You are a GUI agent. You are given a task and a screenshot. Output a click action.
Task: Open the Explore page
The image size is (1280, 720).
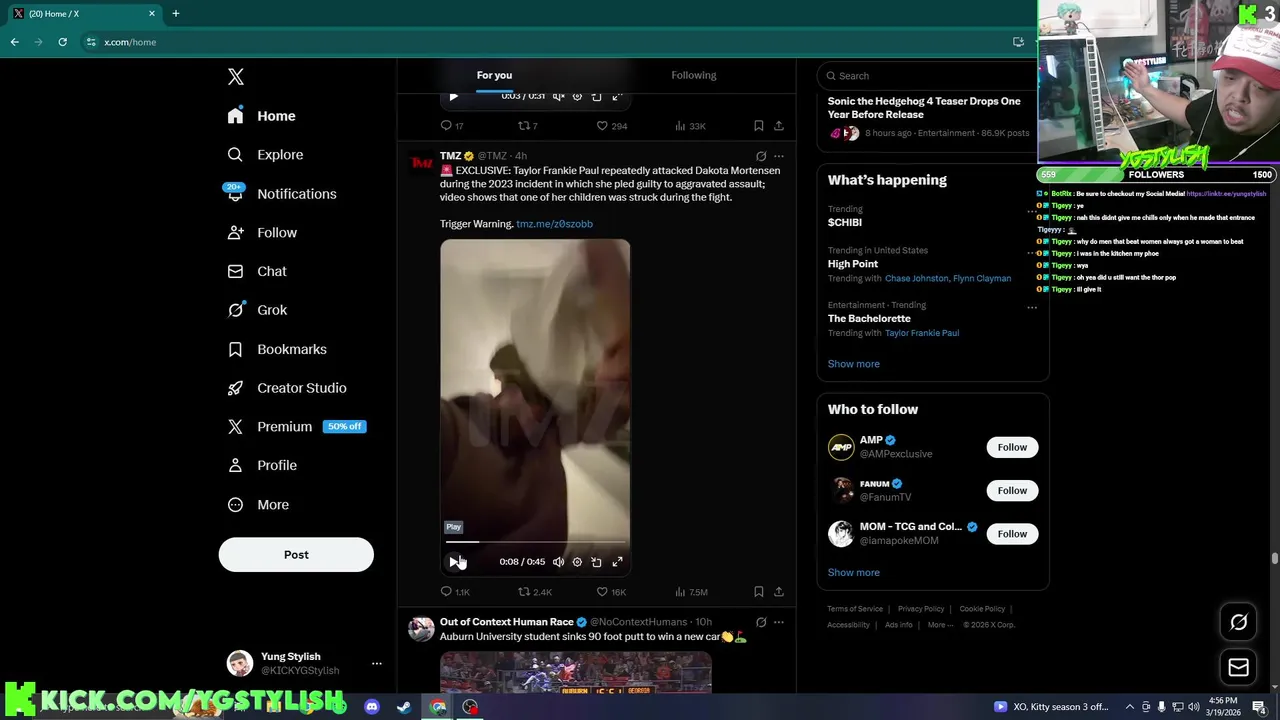[265, 155]
